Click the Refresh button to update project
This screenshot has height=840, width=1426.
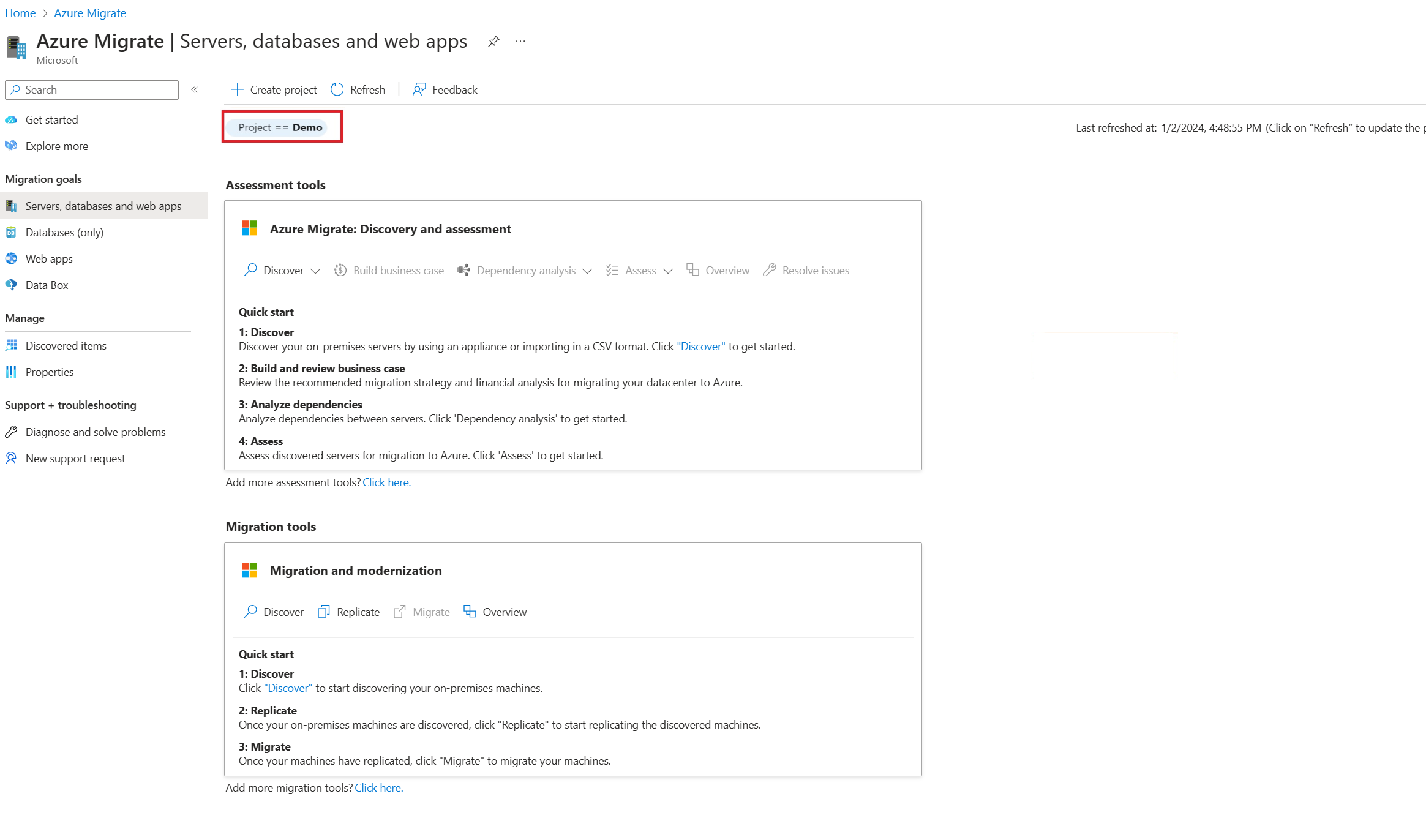coord(358,89)
